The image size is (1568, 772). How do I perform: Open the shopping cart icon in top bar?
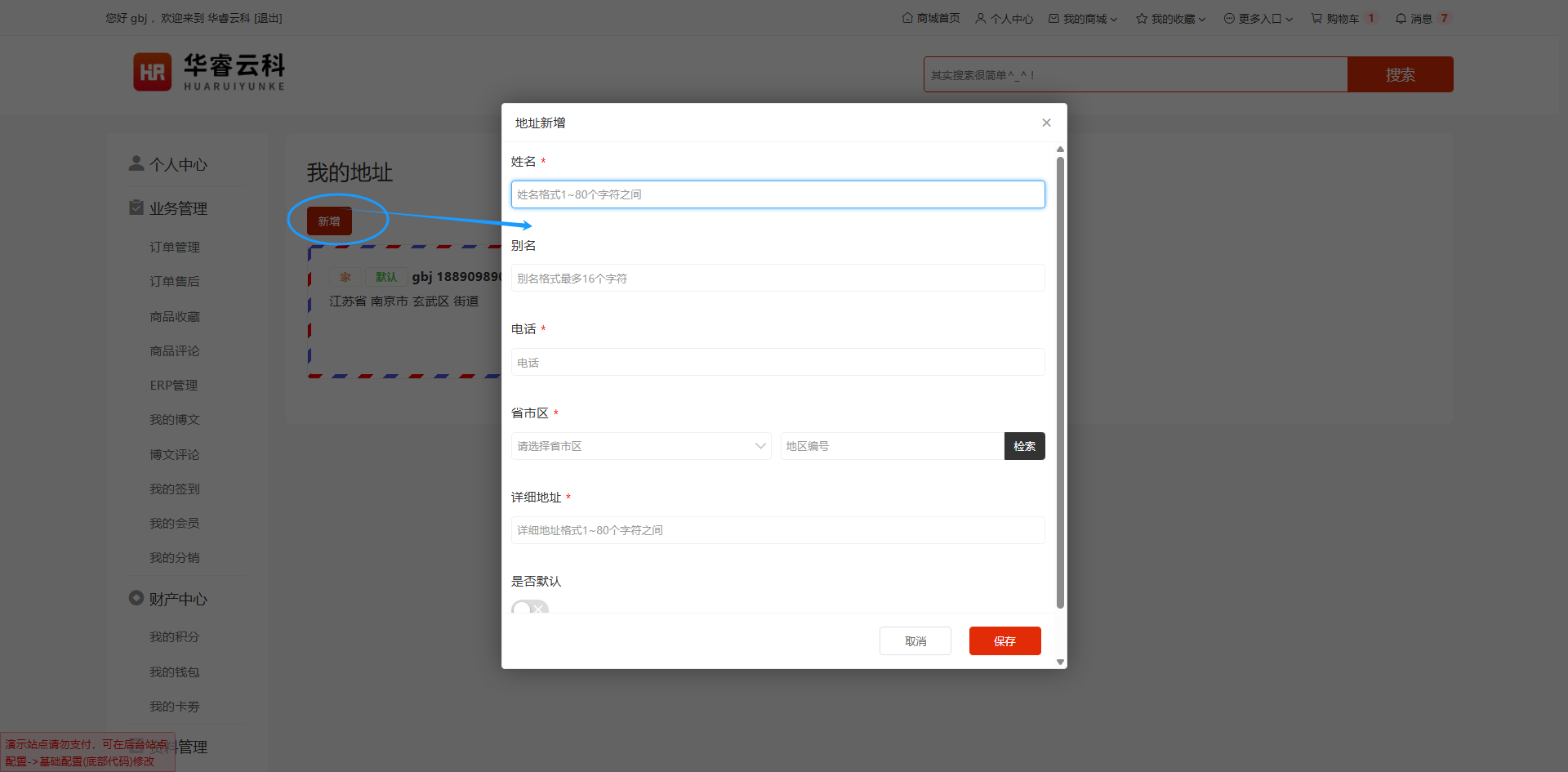1316,18
